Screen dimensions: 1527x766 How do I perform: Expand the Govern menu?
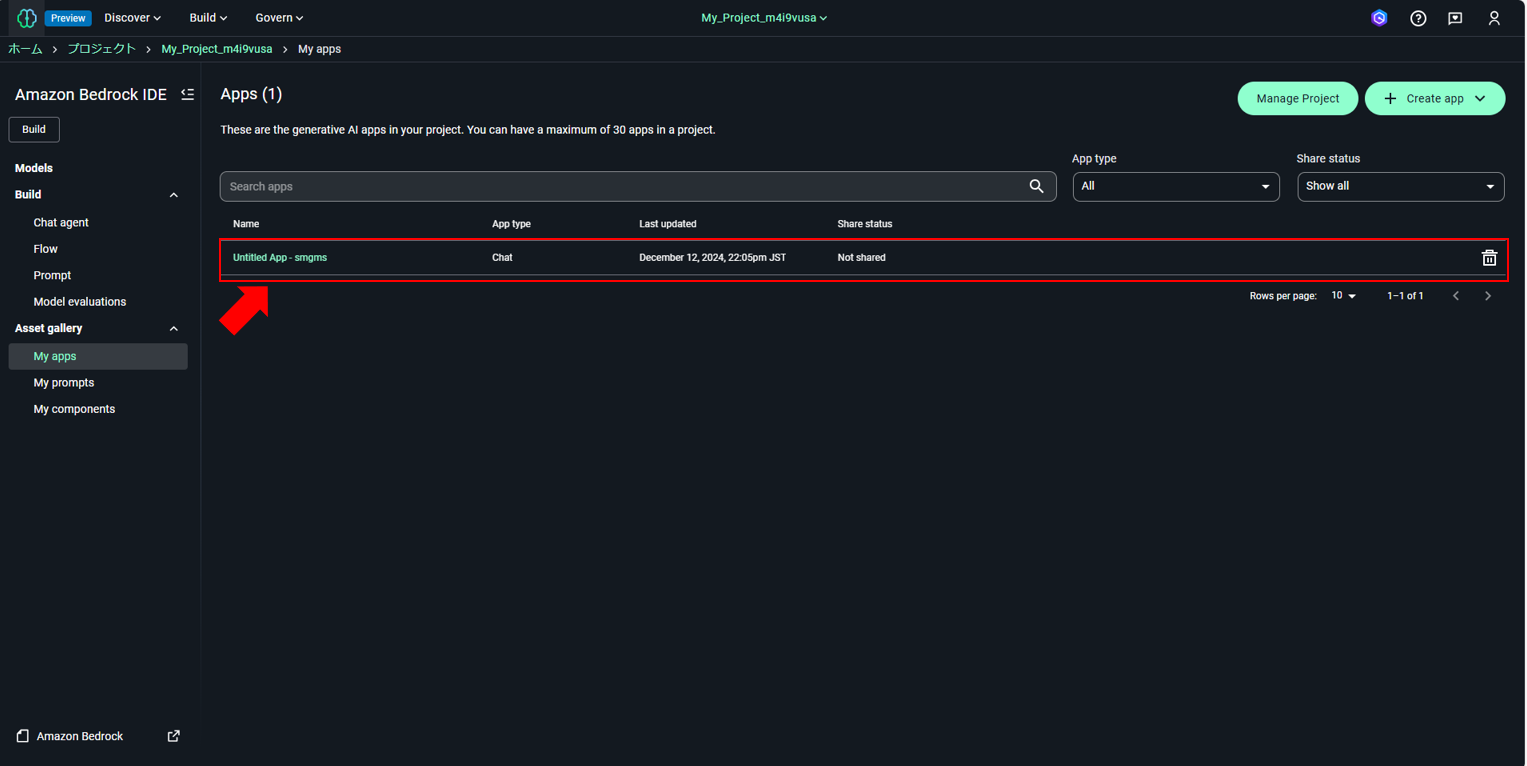(279, 18)
